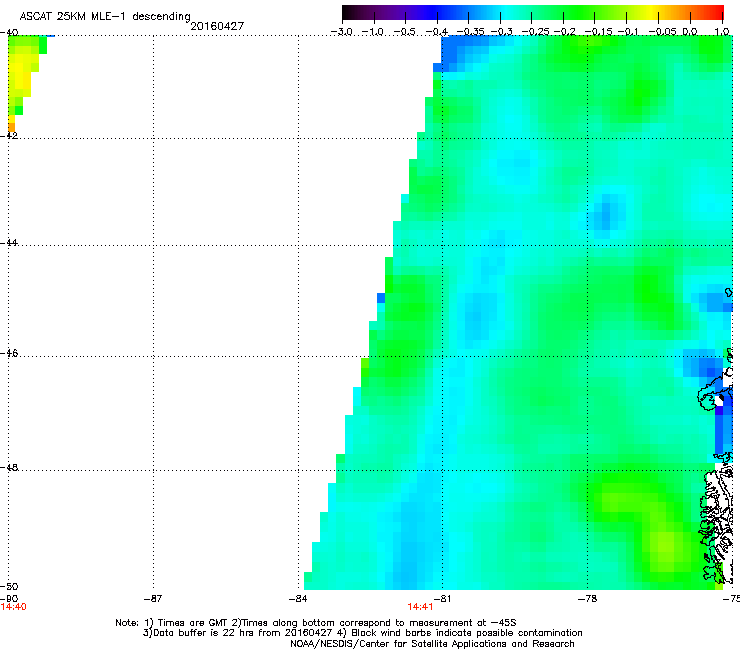
Task: Select the red 14:41 time stamp
Action: point(420,607)
